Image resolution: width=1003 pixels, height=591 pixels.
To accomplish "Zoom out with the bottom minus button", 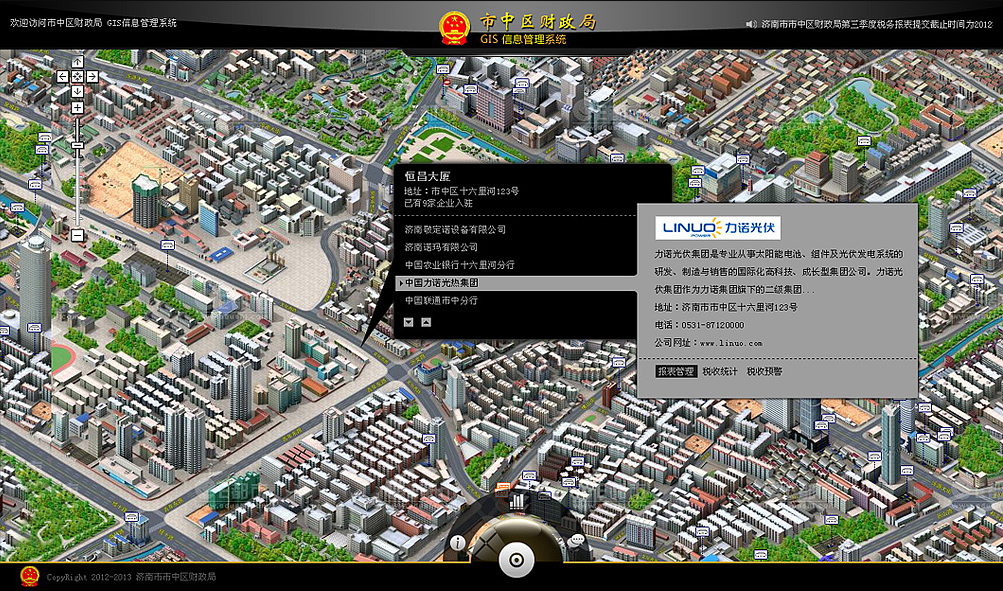I will pos(77,235).
